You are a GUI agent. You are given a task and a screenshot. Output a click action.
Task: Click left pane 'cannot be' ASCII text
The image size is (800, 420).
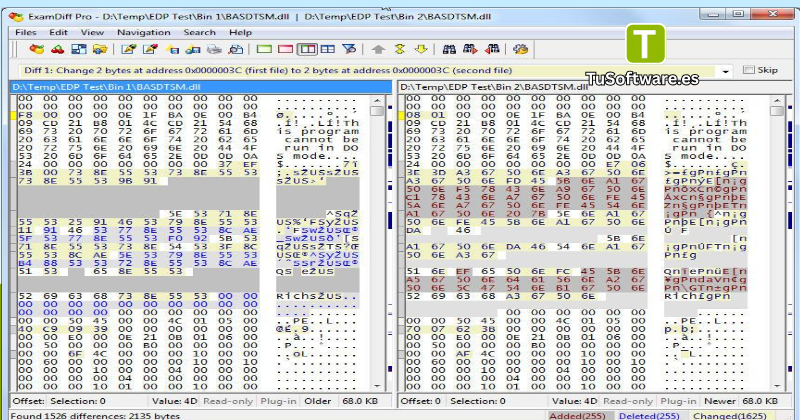click(321, 139)
